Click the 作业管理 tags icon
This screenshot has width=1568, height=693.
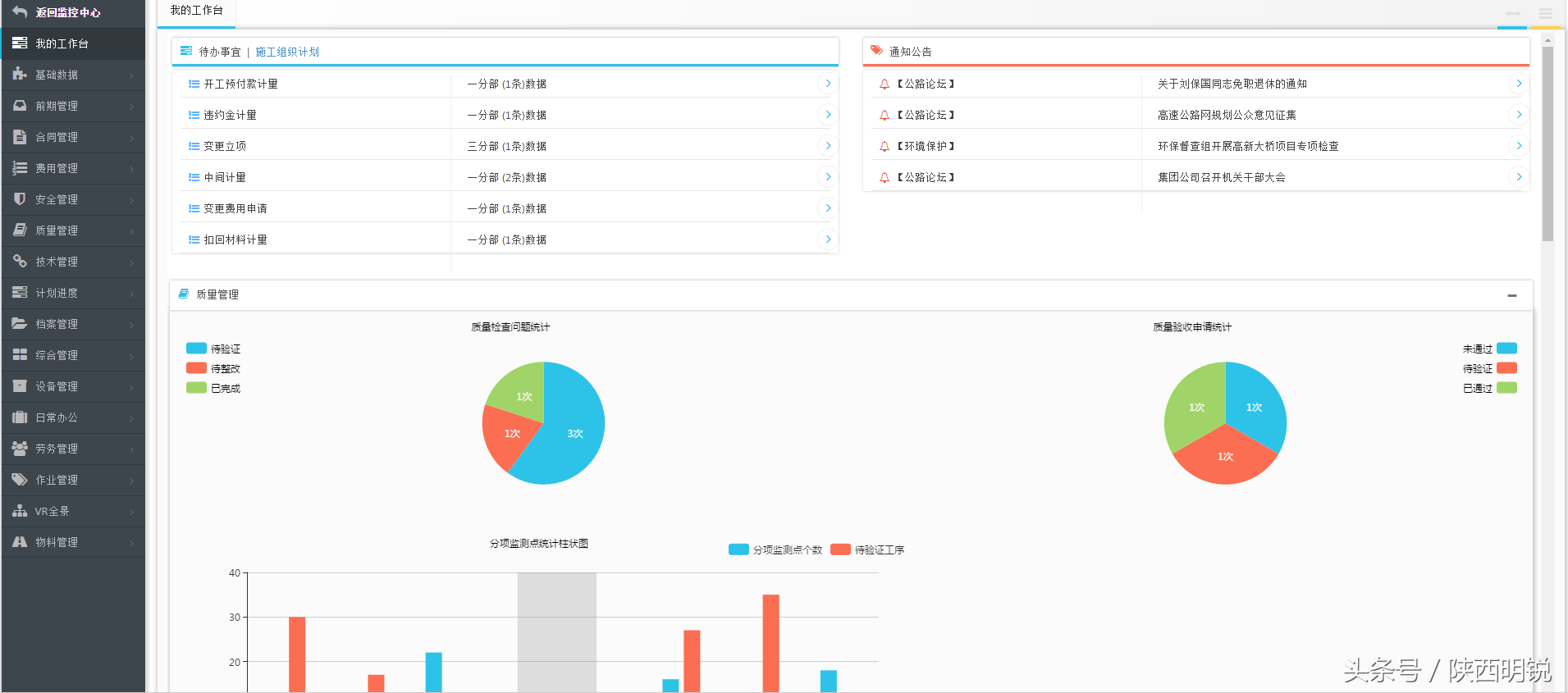click(20, 480)
